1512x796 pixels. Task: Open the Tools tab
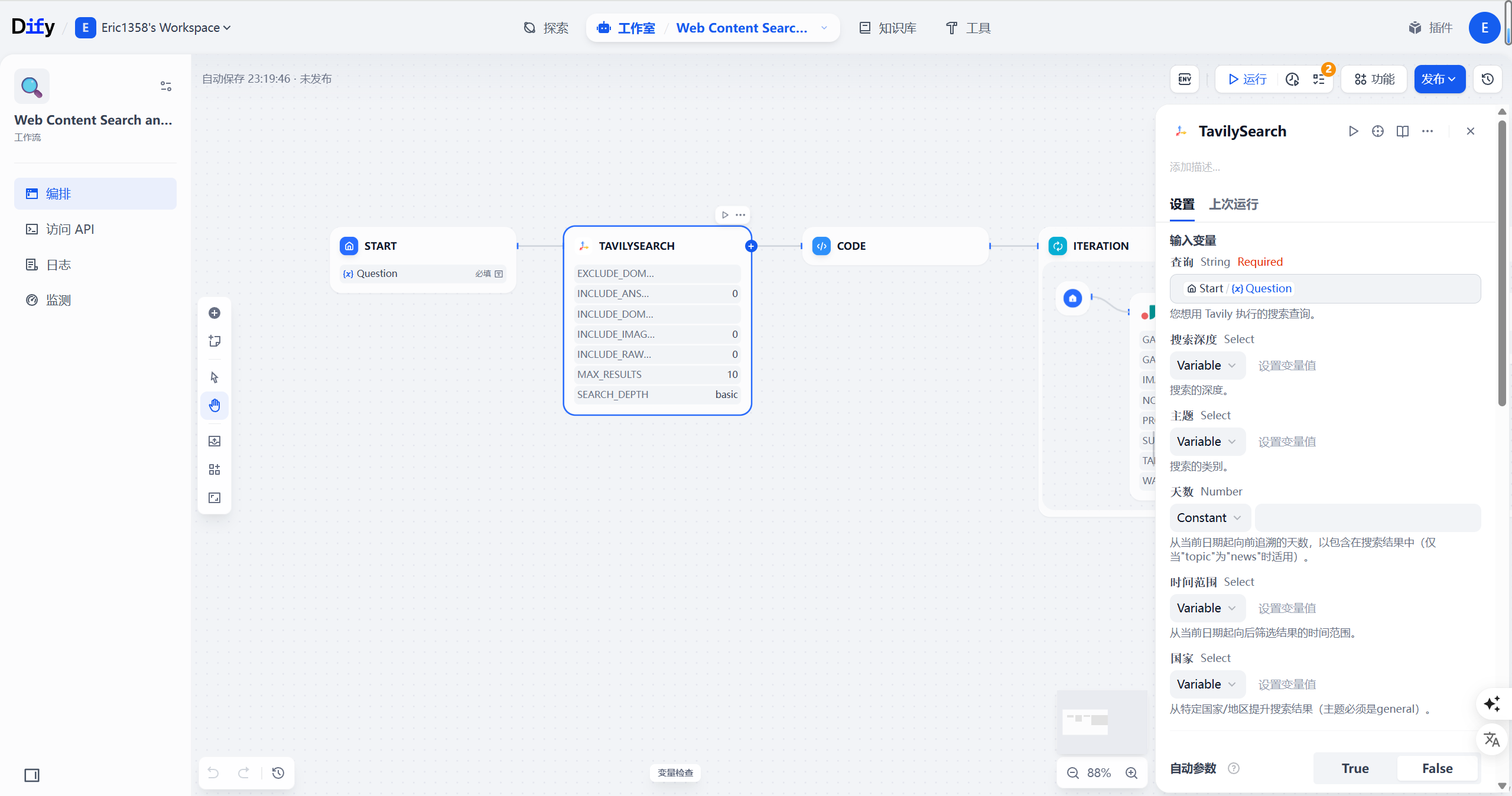coord(968,28)
